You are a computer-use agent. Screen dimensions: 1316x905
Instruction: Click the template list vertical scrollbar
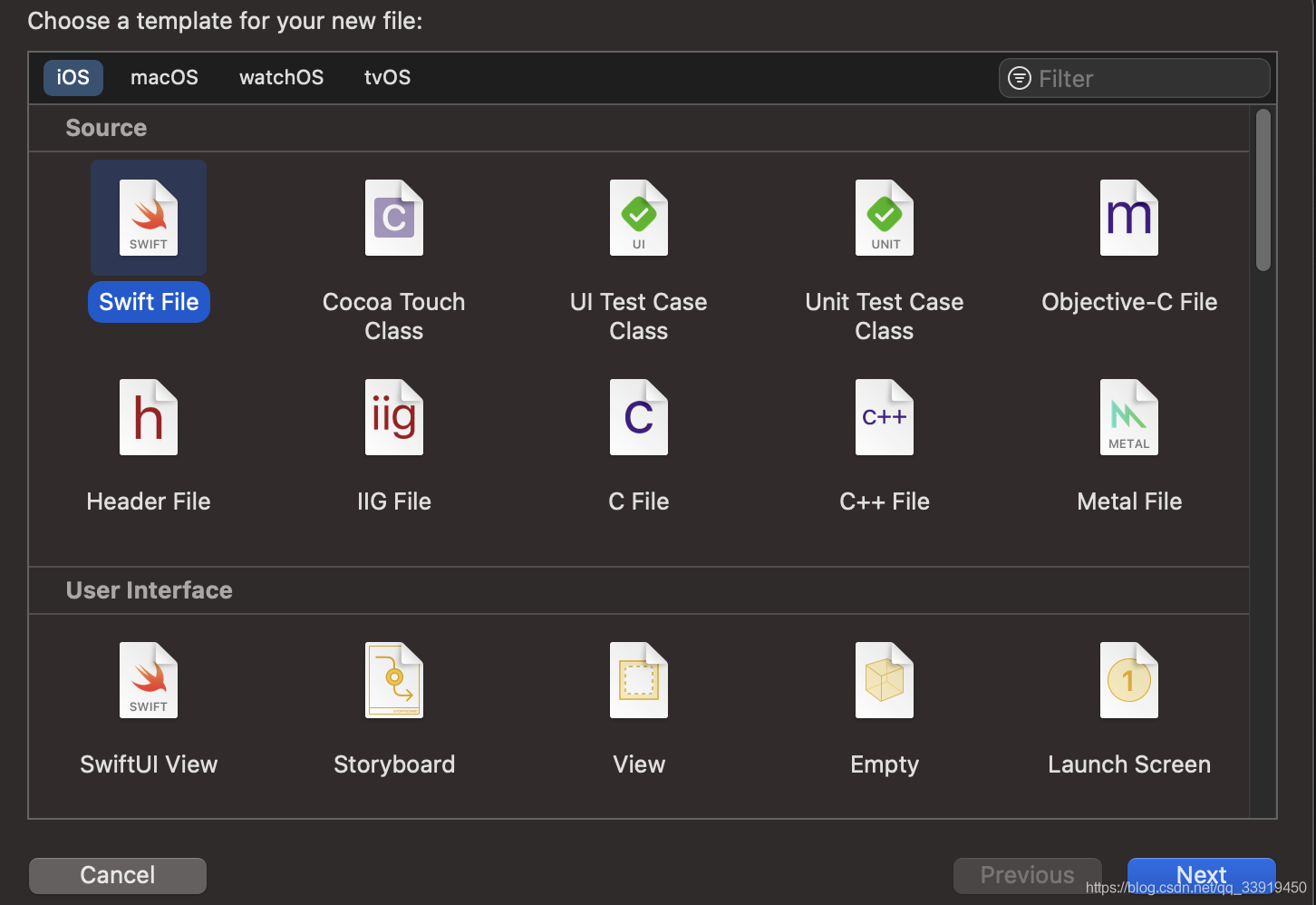tap(1263, 190)
